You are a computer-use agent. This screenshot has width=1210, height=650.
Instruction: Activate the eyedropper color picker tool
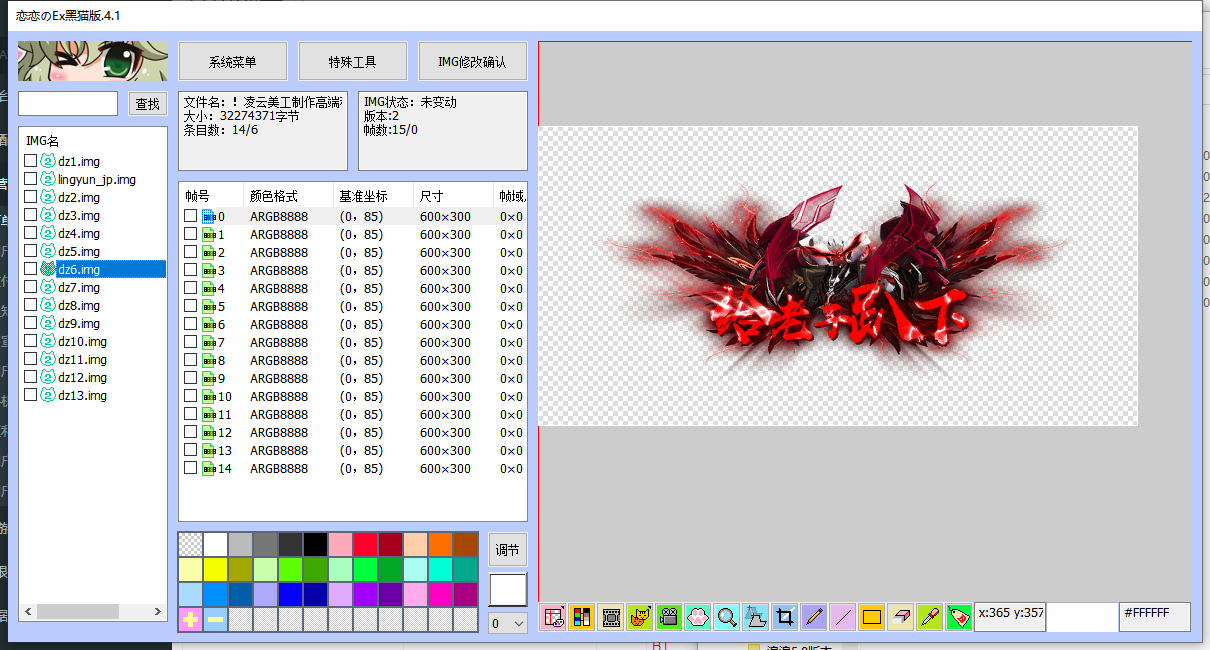tap(930, 617)
